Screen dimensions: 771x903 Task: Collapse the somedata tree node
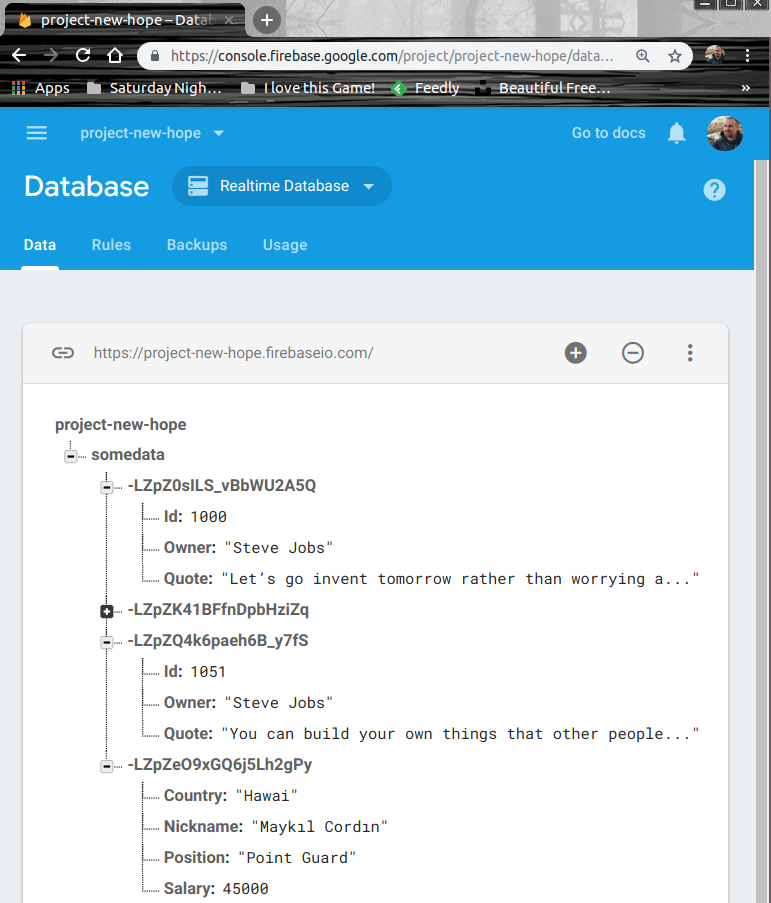click(x=70, y=456)
